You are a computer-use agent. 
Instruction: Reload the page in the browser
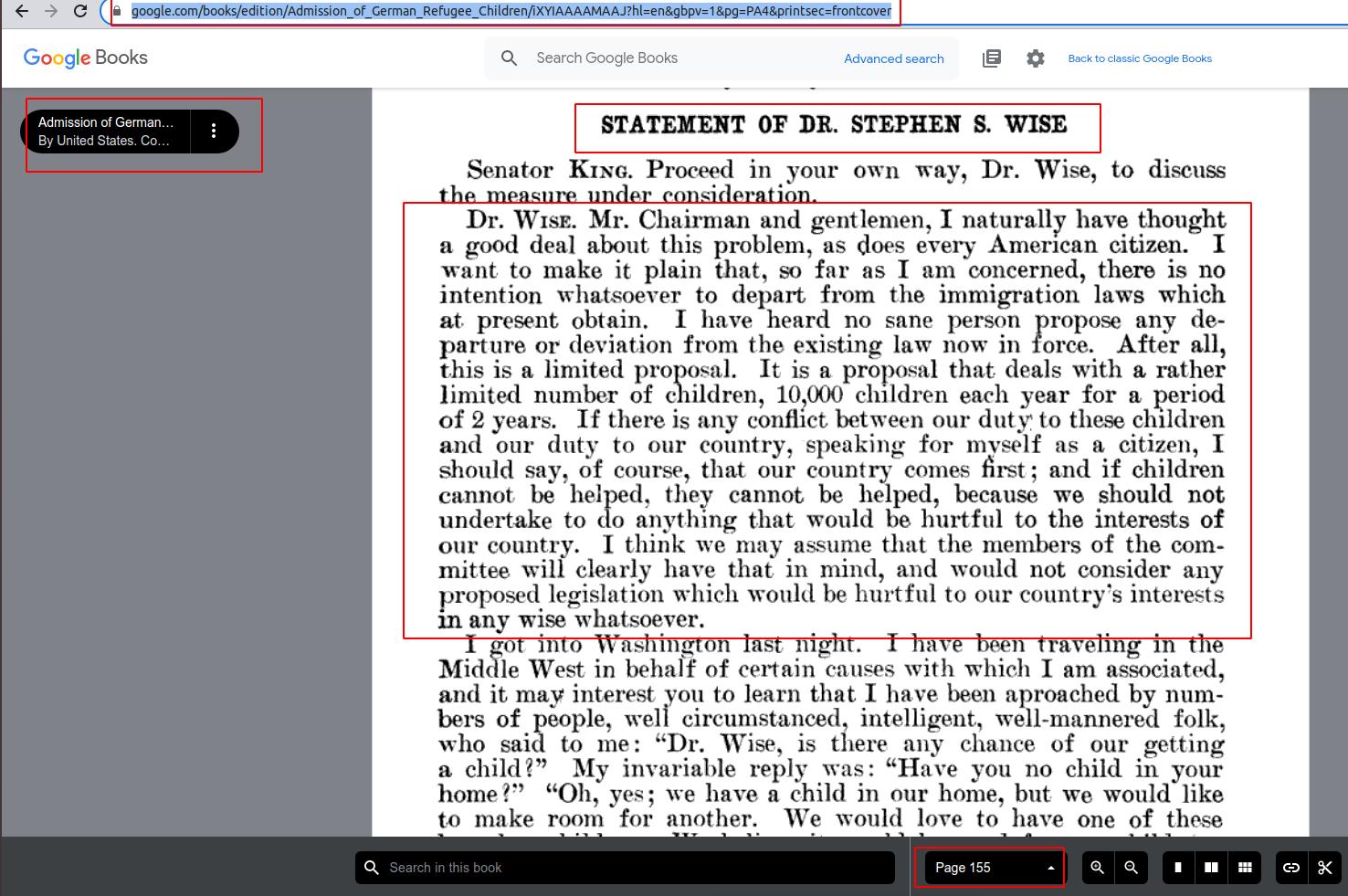(80, 11)
